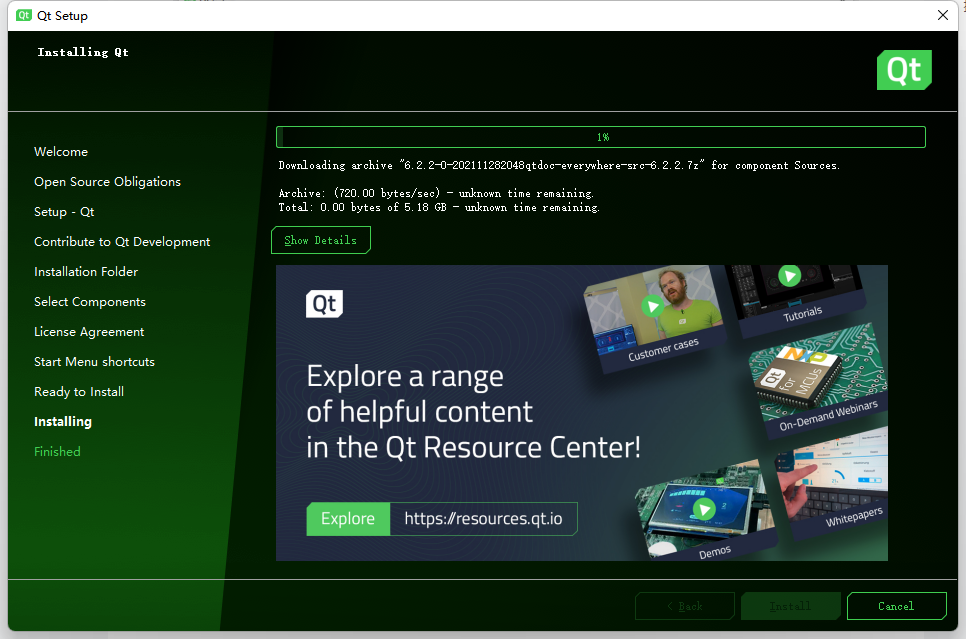Select the Finished step in the sidebar
The height and width of the screenshot is (639, 966).
pos(57,452)
